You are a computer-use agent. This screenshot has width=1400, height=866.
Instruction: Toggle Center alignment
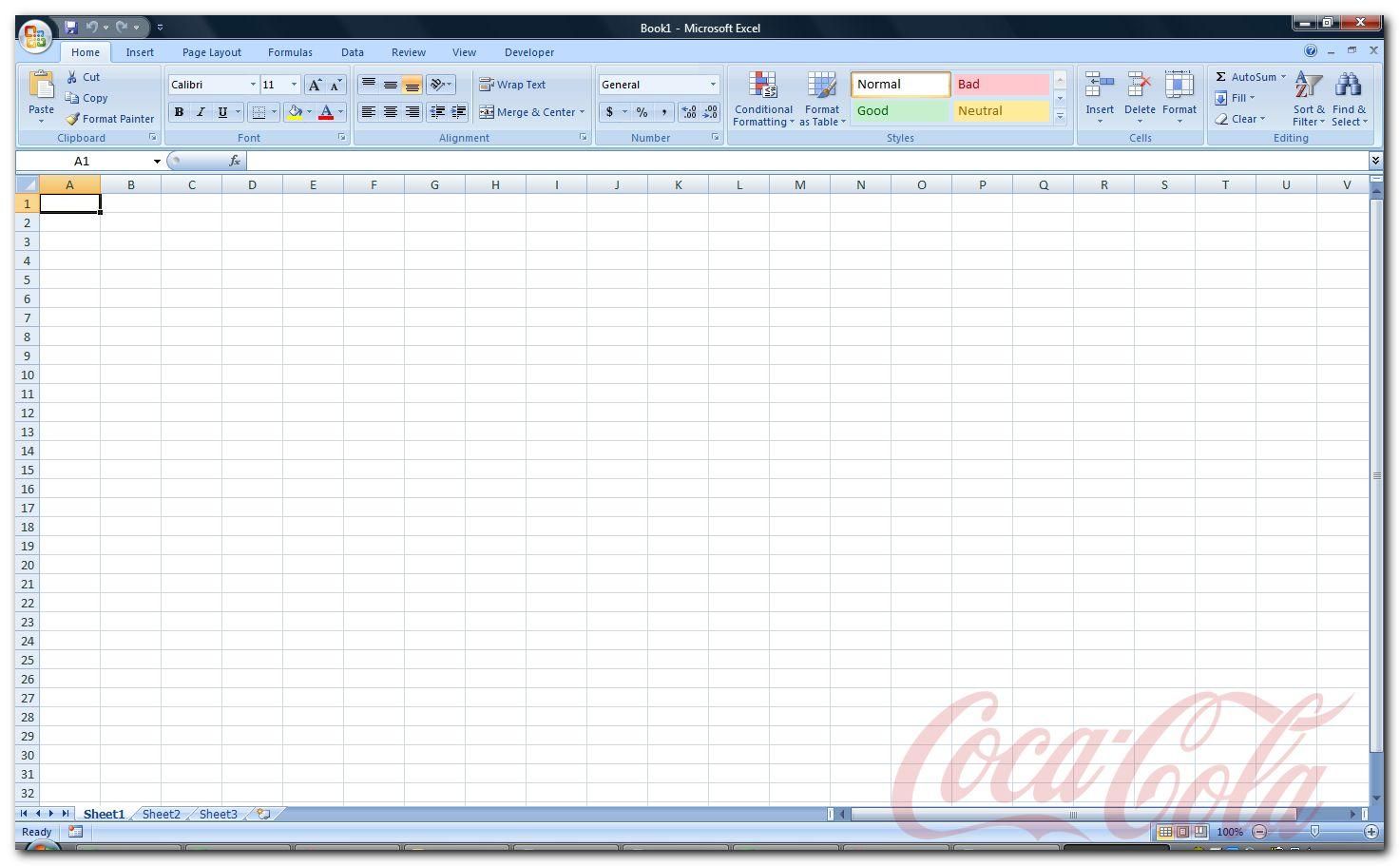pos(390,112)
